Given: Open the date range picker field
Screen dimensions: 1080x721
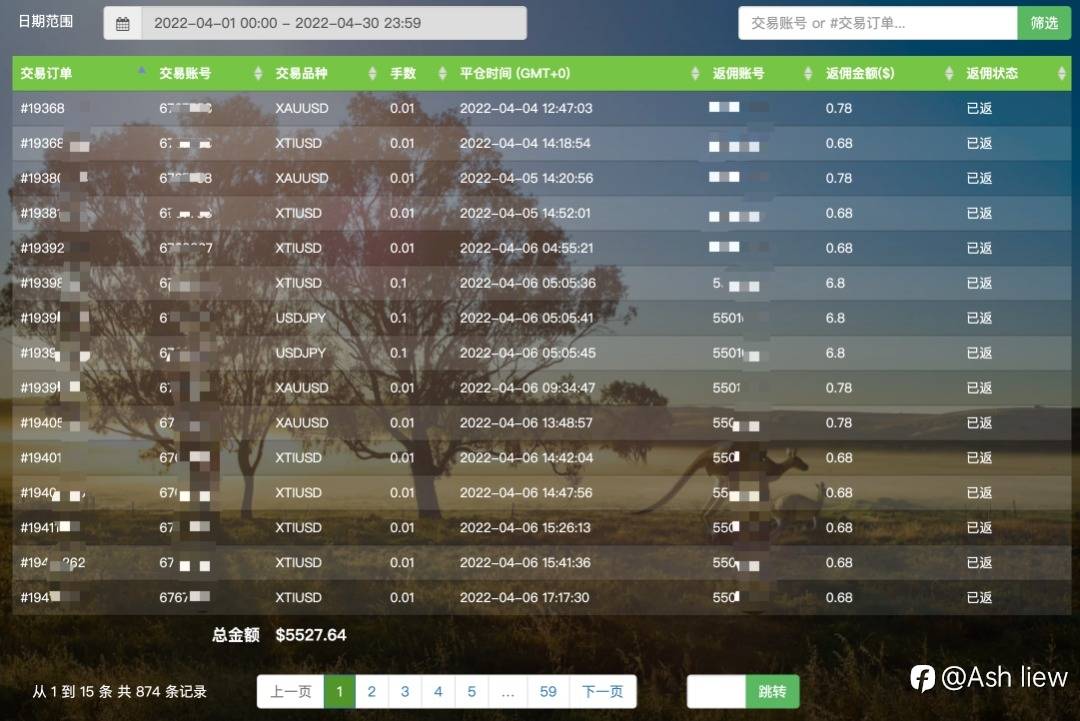Looking at the screenshot, I should click(x=334, y=23).
